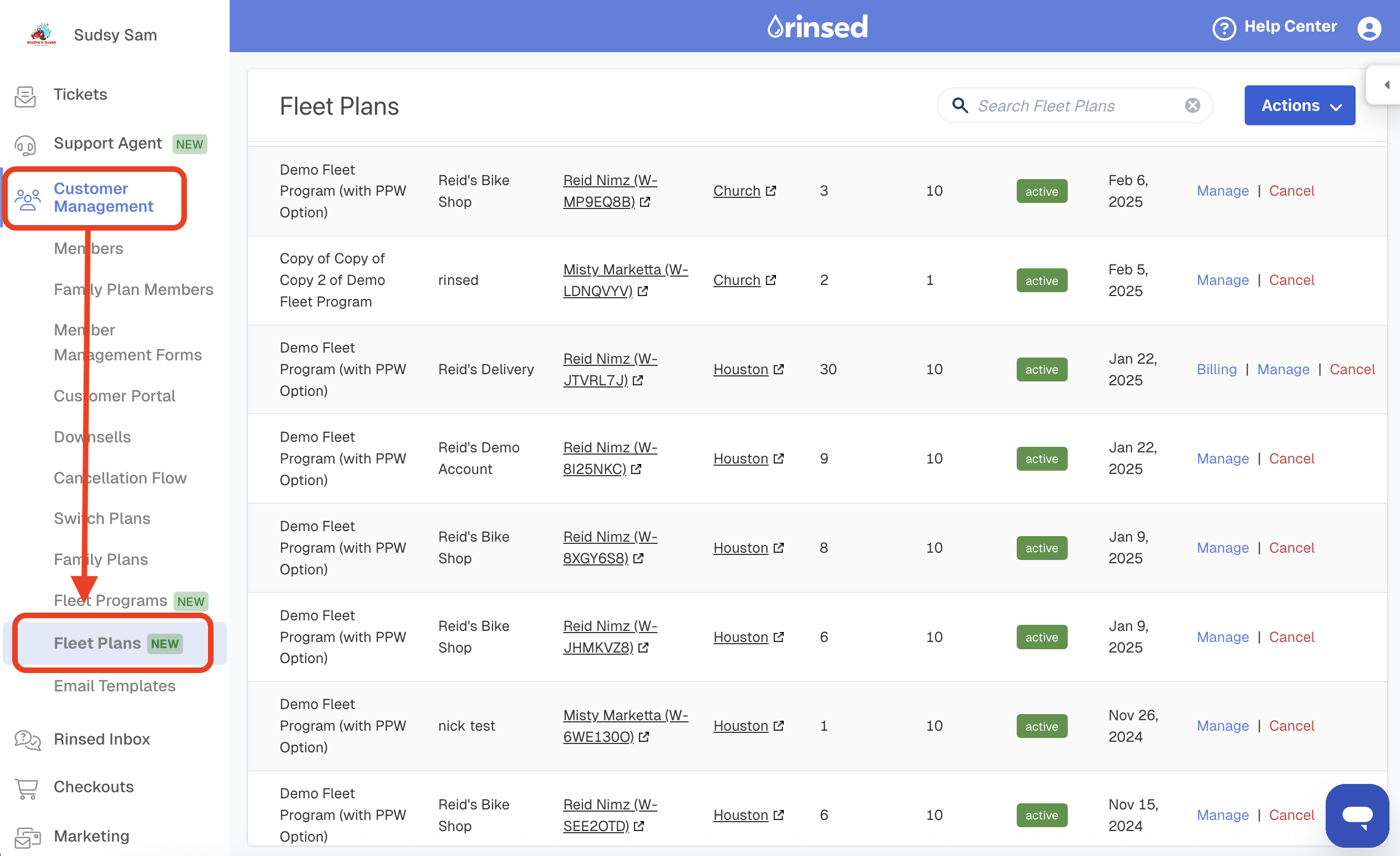Click the Rinsed logo in header
The width and height of the screenshot is (1400, 856).
(x=817, y=26)
